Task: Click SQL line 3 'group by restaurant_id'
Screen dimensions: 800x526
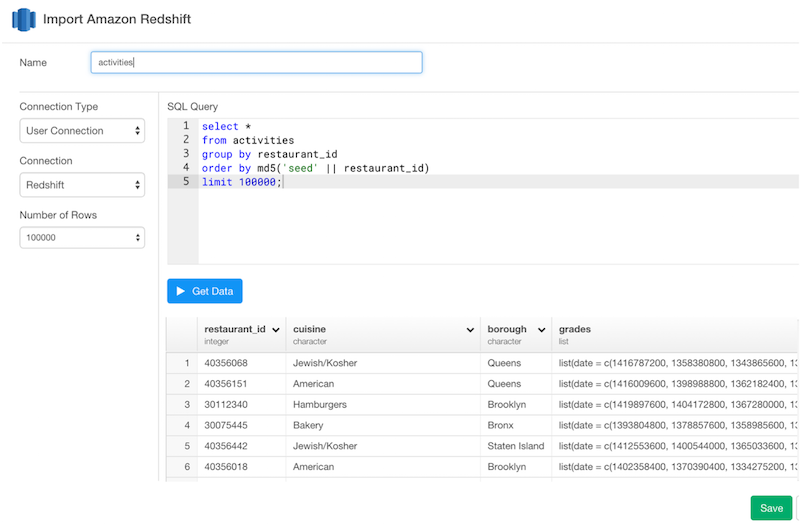Action: click(x=269, y=154)
